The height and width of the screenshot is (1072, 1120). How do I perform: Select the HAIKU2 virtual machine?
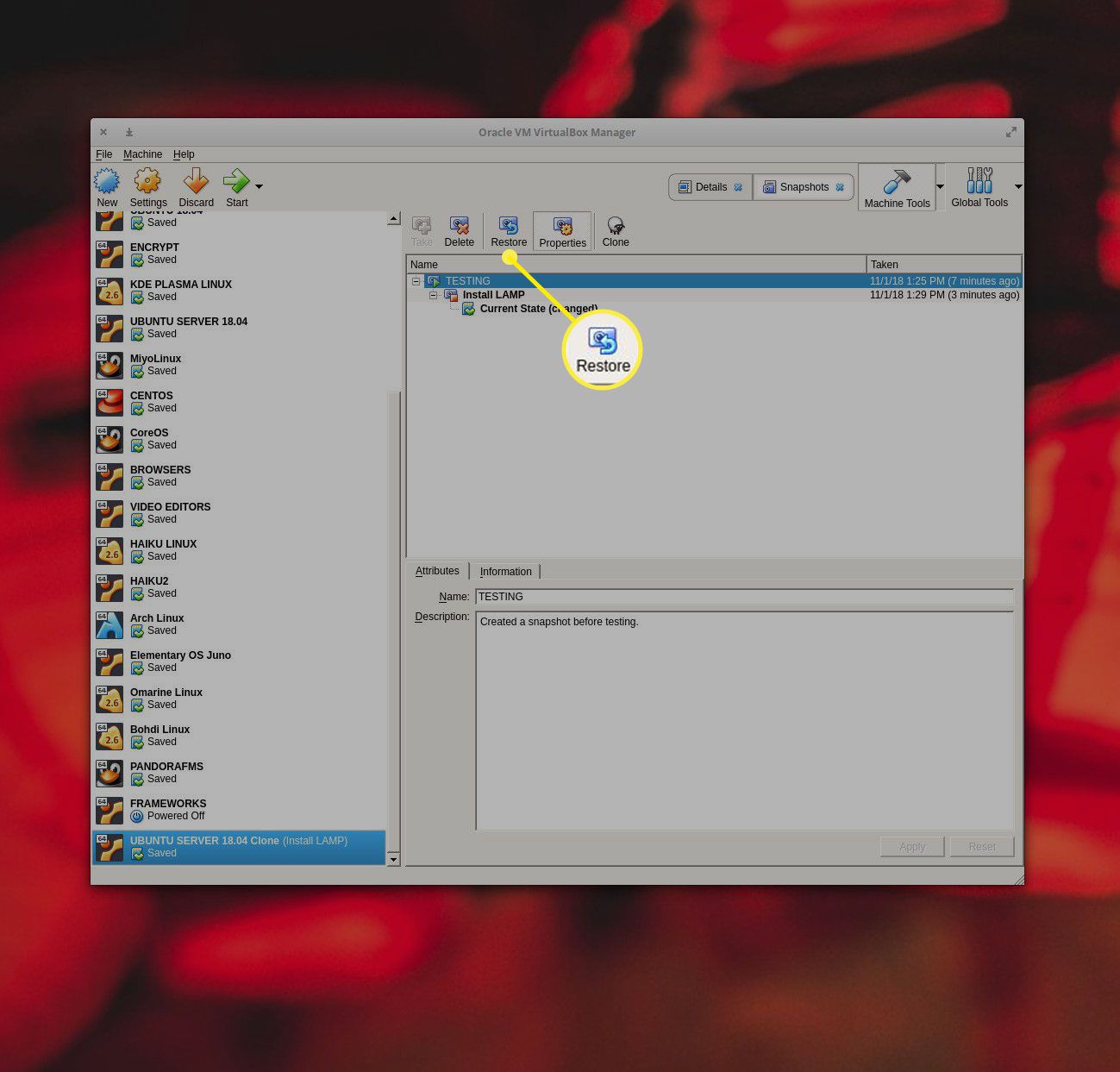pos(239,587)
